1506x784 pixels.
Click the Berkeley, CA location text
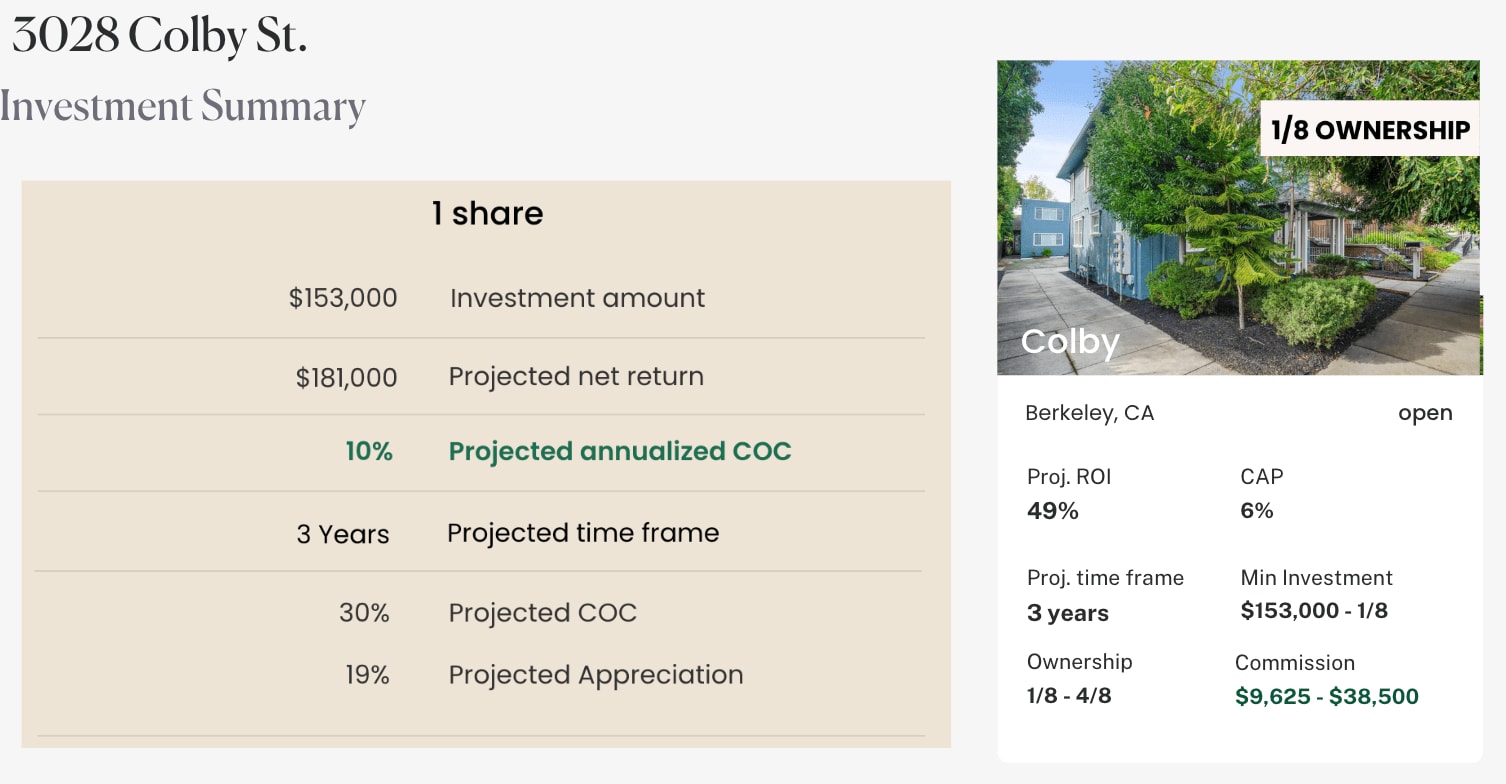tap(1089, 413)
